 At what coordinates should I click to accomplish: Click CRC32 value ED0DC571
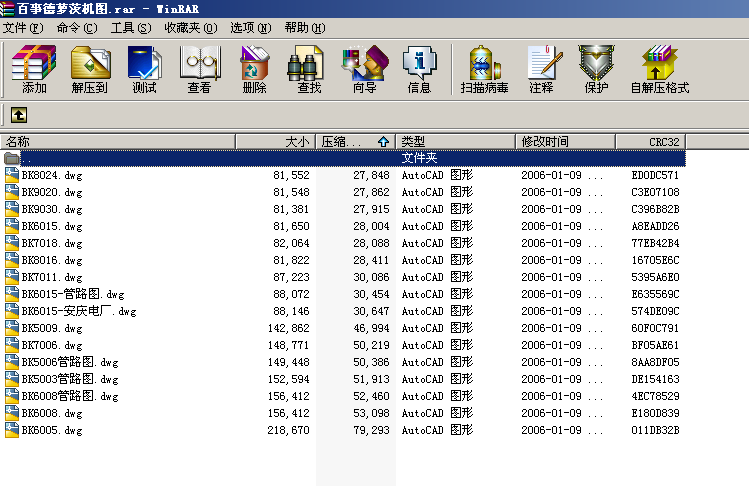point(655,175)
